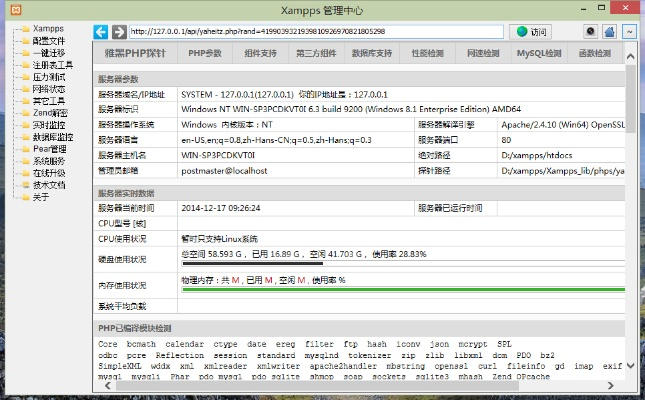Click the blue back arrow button
This screenshot has width=645, height=400.
click(x=102, y=31)
